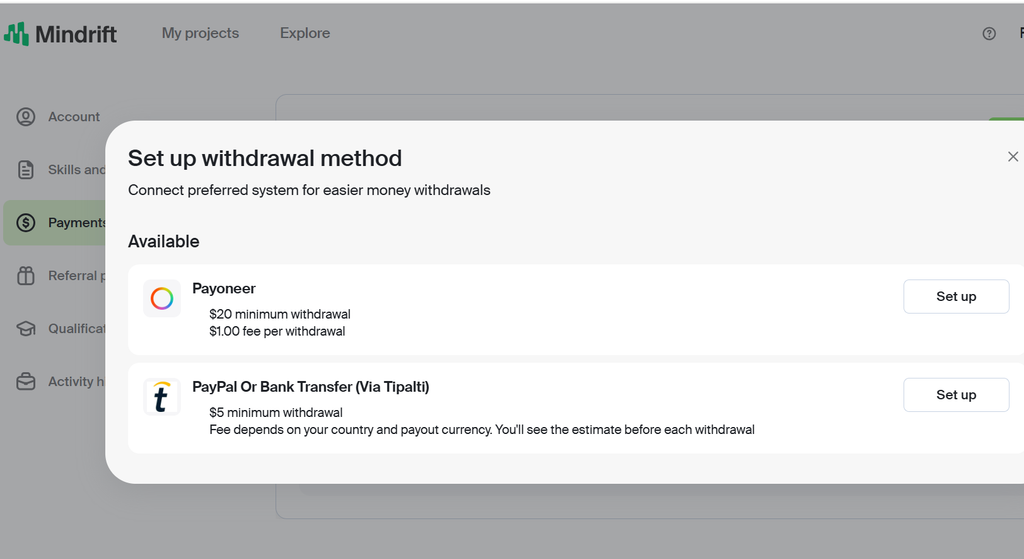Click the help question mark icon
The height and width of the screenshot is (559, 1024).
[x=989, y=33]
